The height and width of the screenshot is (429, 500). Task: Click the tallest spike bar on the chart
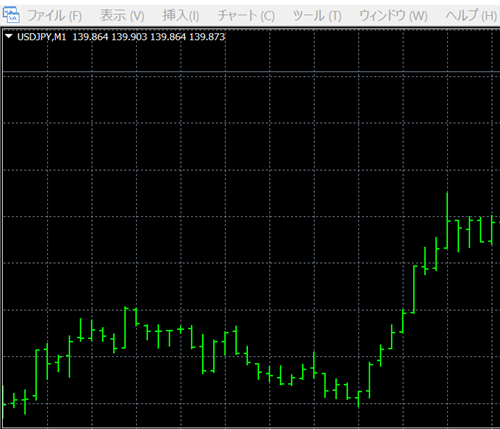click(x=447, y=221)
